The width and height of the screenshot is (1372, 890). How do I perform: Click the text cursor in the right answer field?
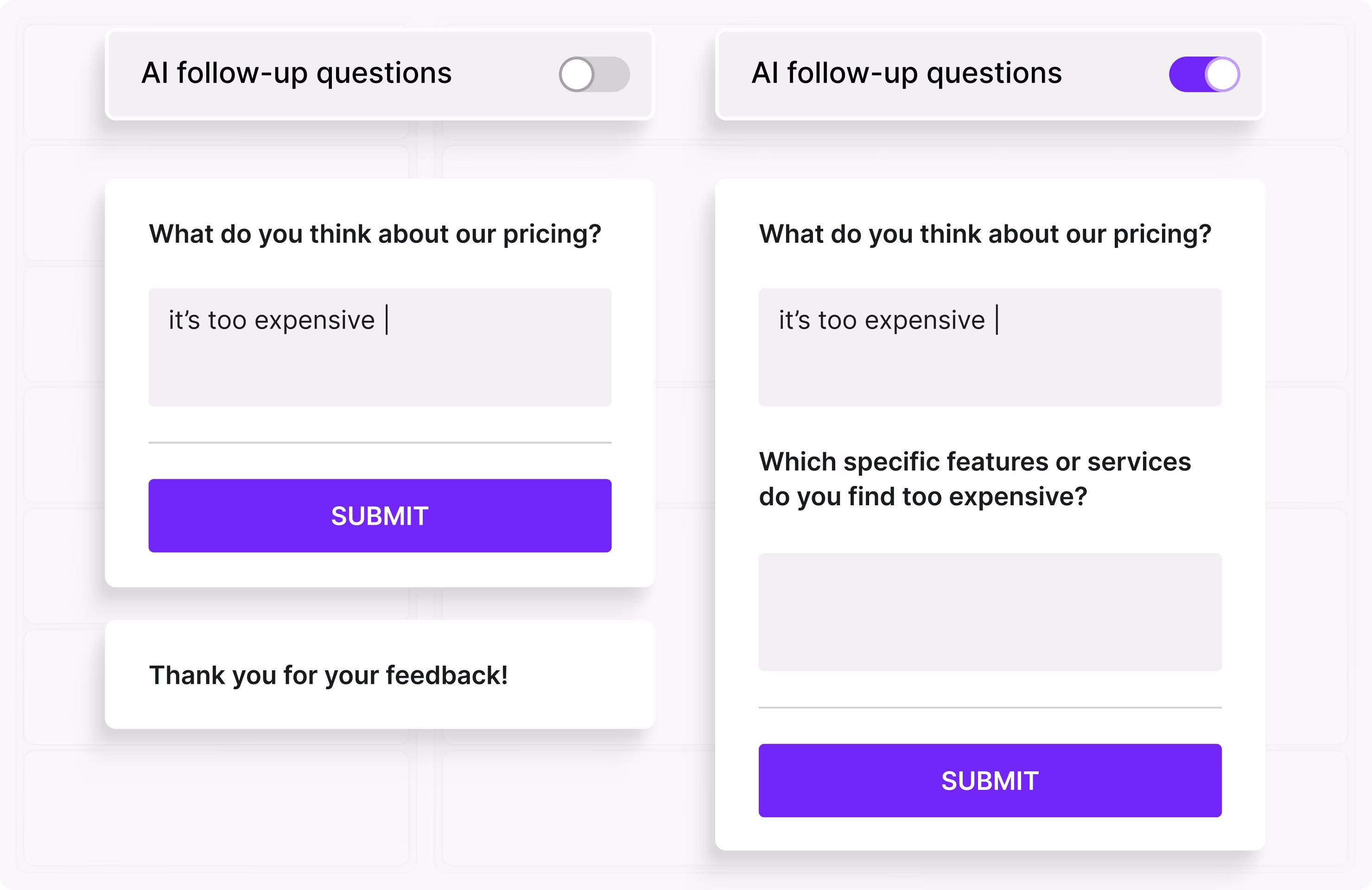[x=997, y=319]
